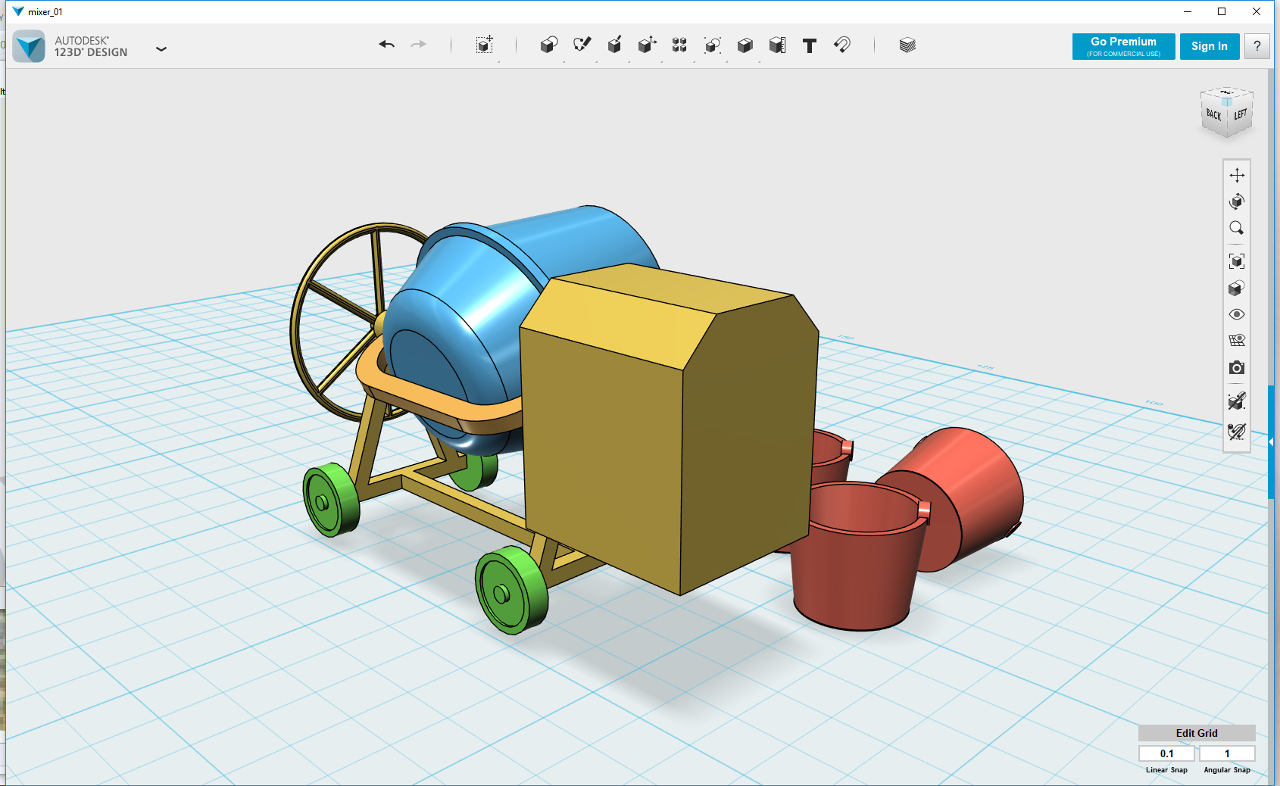Select the front green wheel
Screen dimensions: 1280x786
point(510,590)
